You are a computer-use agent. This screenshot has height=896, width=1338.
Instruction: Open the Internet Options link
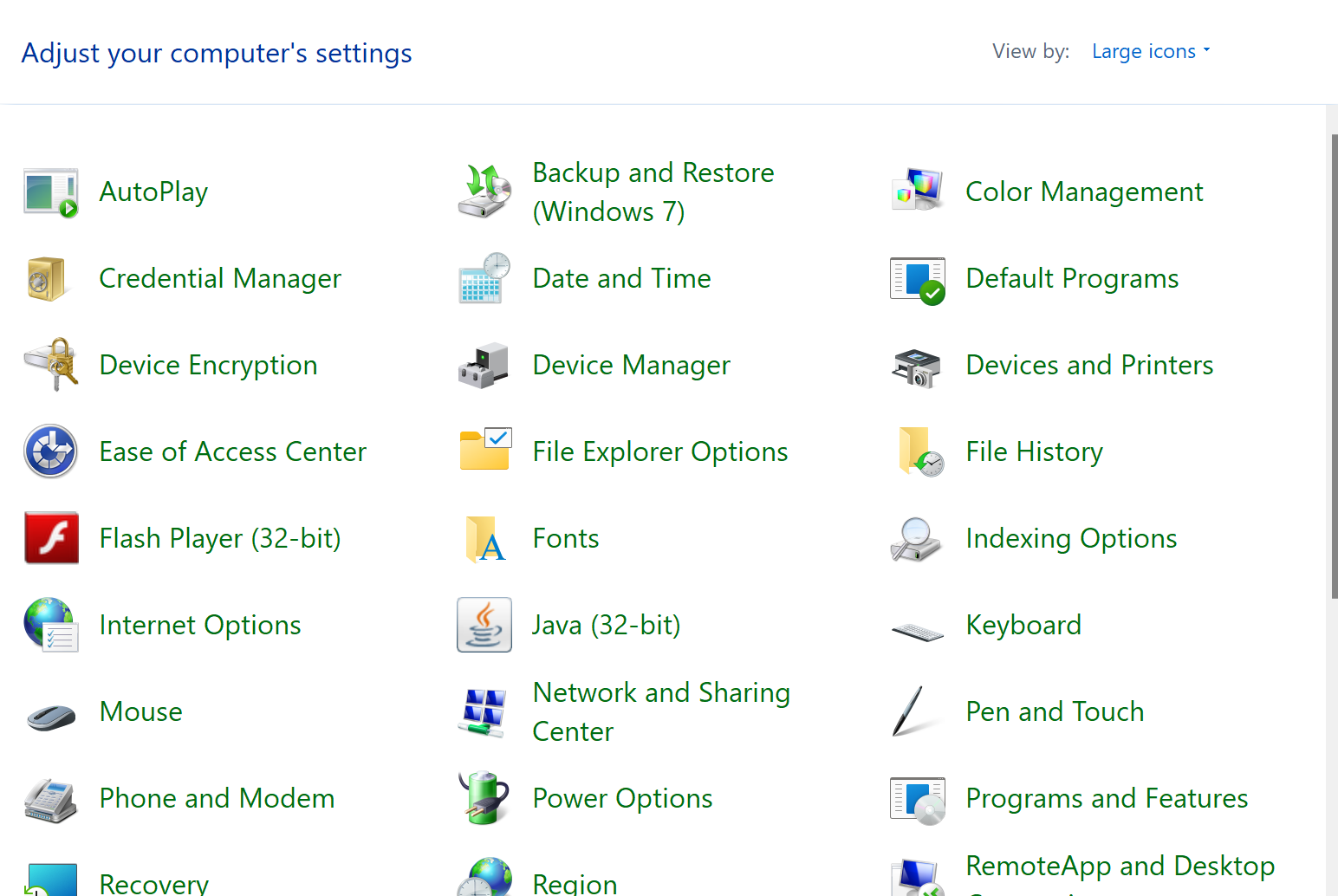coord(200,626)
